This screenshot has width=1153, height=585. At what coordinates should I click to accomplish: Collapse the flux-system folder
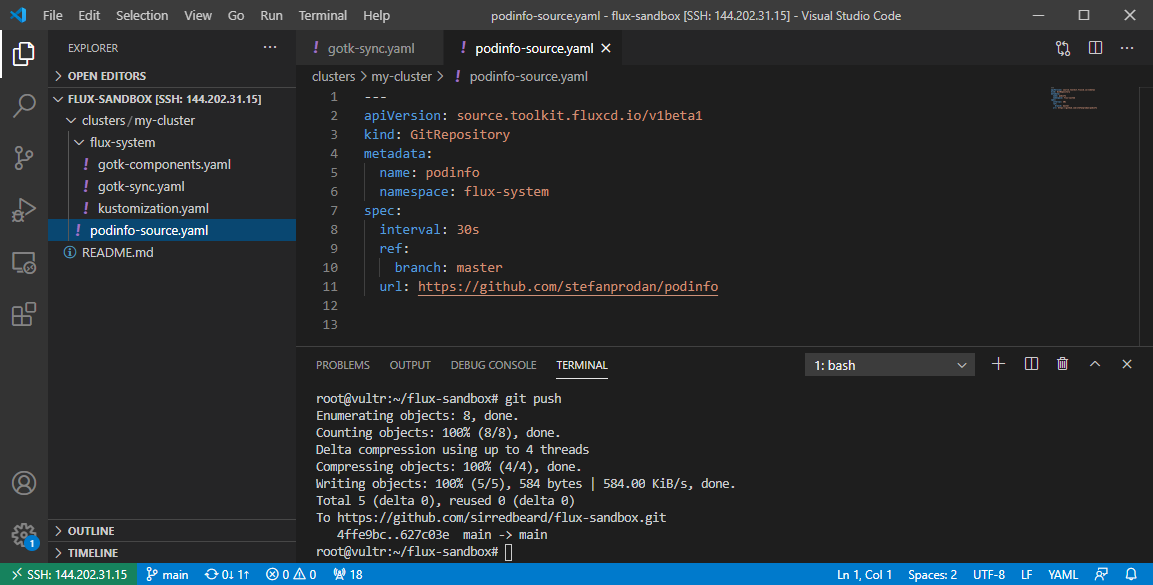click(x=172, y=143)
